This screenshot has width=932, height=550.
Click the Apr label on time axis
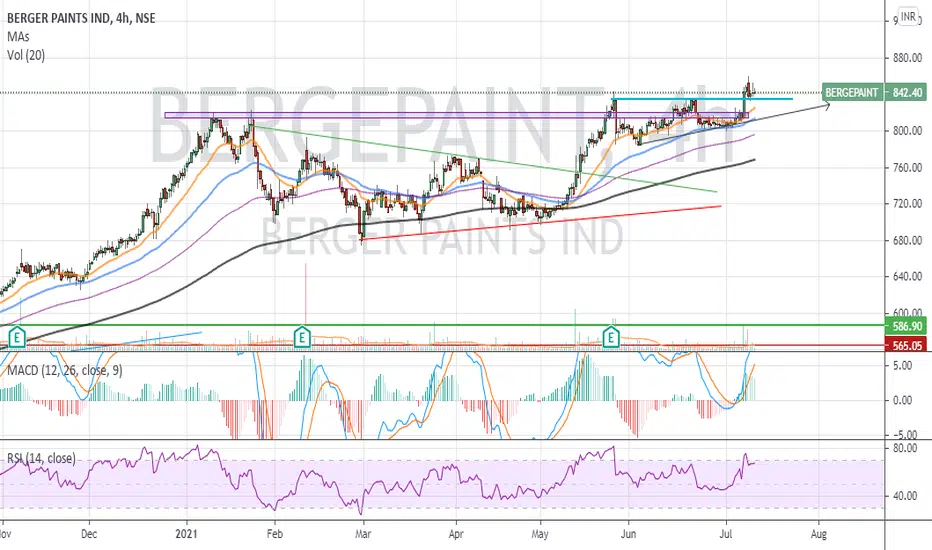(456, 535)
